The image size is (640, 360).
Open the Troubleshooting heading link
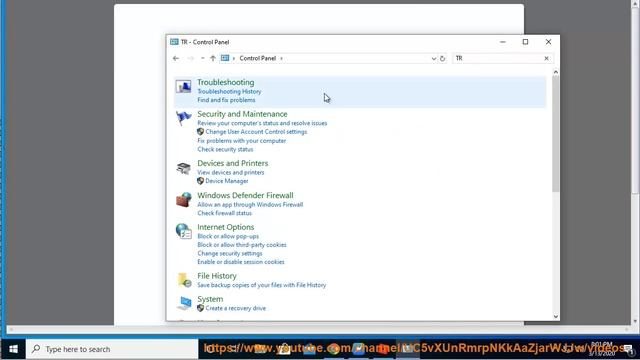click(x=226, y=82)
